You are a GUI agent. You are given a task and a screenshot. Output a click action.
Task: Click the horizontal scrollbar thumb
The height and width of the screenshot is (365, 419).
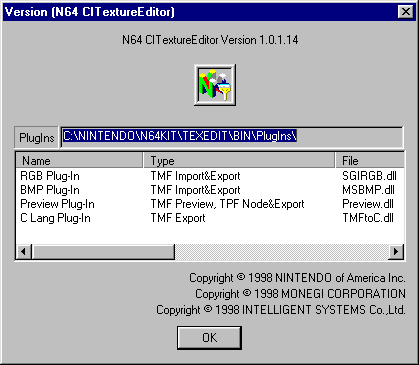pyautogui.click(x=103, y=251)
